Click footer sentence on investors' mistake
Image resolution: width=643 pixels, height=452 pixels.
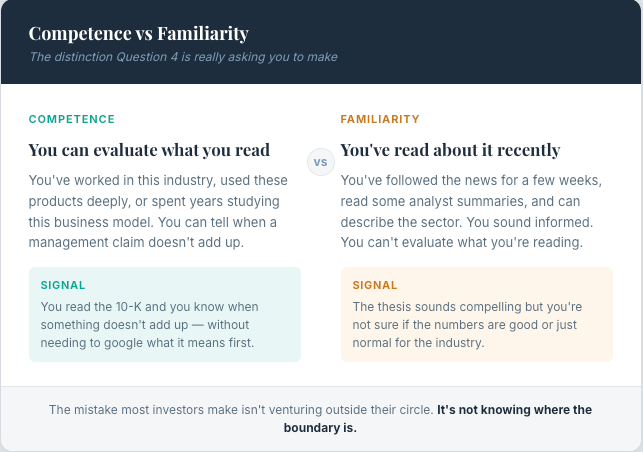241,410
